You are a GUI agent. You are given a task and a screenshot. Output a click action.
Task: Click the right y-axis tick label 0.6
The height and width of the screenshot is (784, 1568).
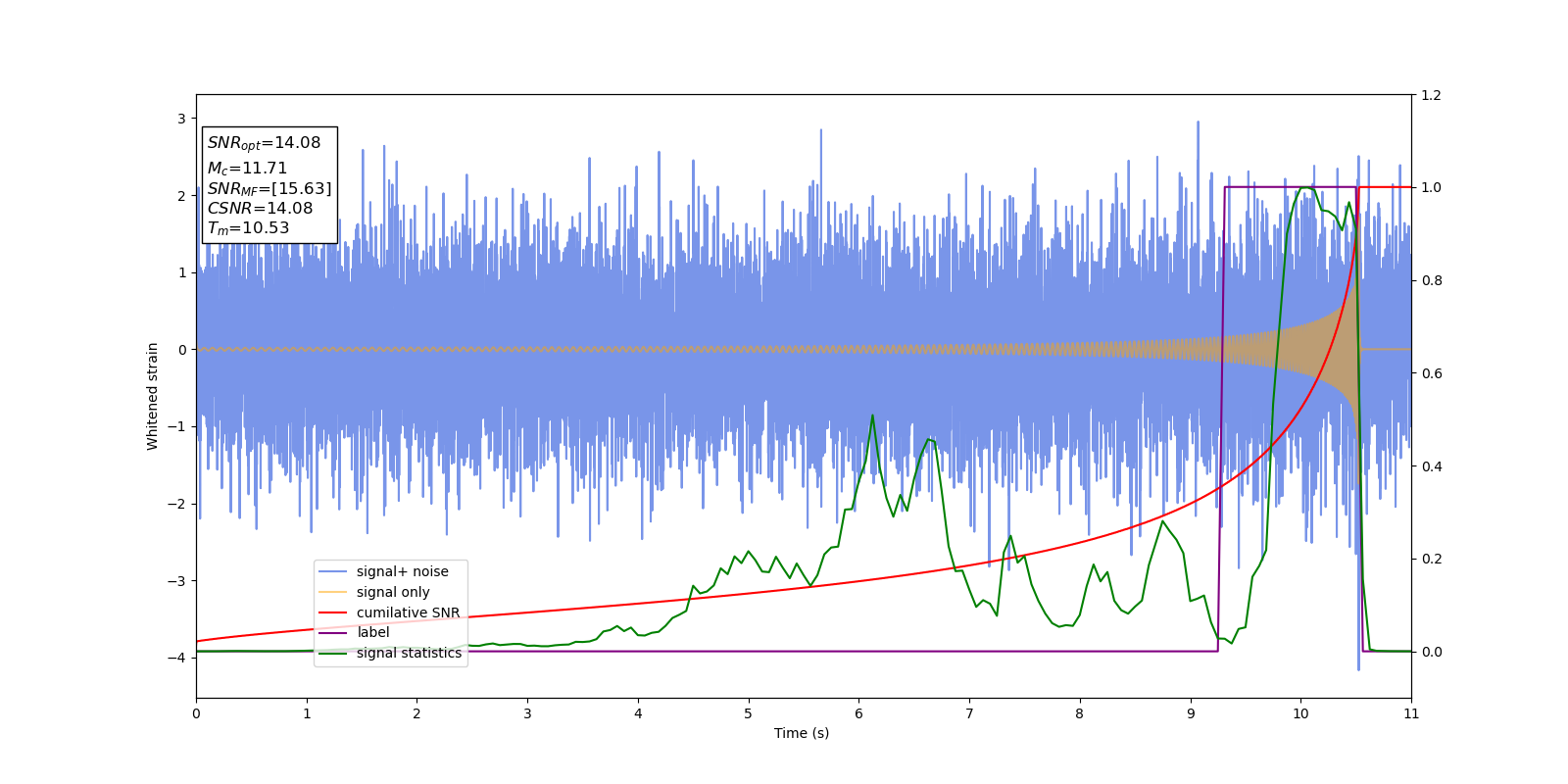[x=1431, y=373]
